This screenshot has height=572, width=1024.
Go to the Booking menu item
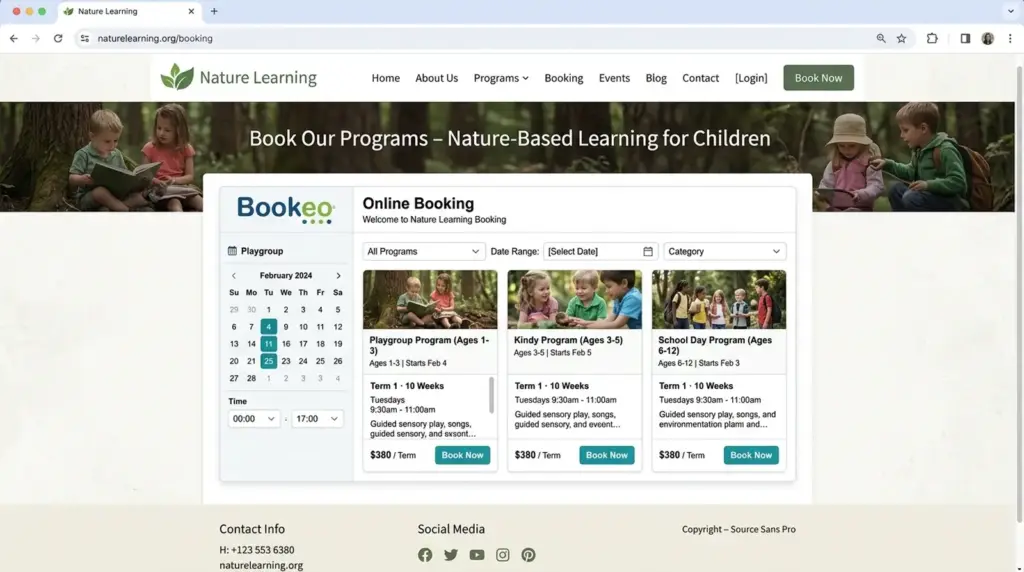click(x=564, y=78)
